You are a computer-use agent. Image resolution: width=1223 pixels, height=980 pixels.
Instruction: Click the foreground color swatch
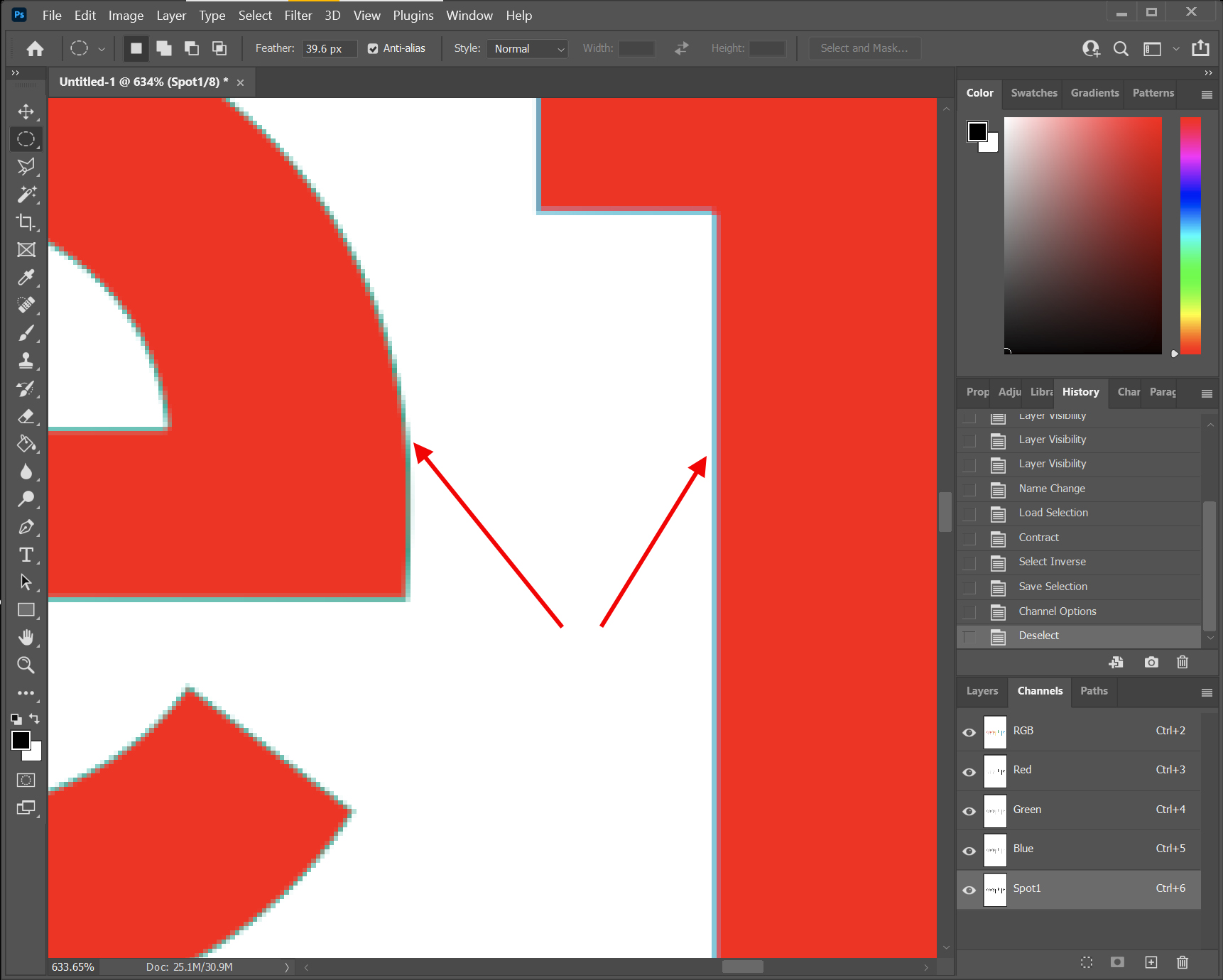(20, 741)
